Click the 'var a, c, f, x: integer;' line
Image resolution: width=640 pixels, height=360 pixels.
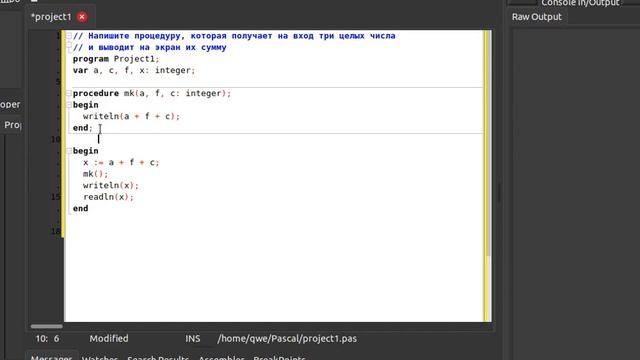click(134, 70)
